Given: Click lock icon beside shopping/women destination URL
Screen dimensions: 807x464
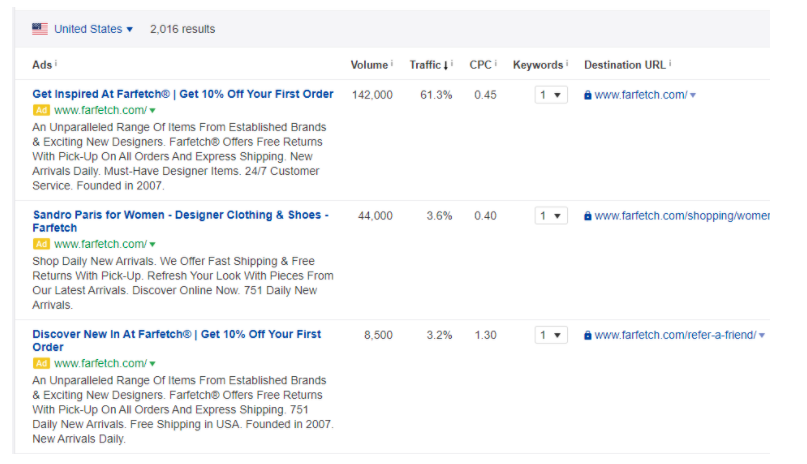Looking at the screenshot, I should [x=587, y=216].
